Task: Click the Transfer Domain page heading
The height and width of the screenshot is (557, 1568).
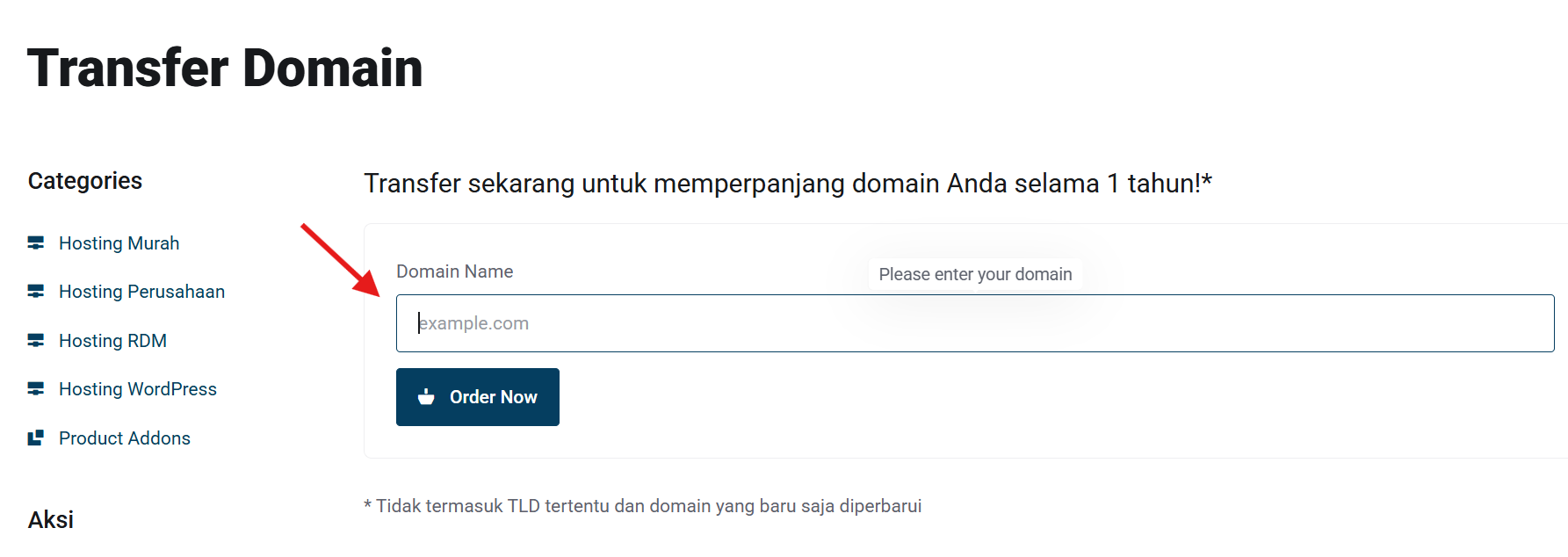Action: (225, 69)
